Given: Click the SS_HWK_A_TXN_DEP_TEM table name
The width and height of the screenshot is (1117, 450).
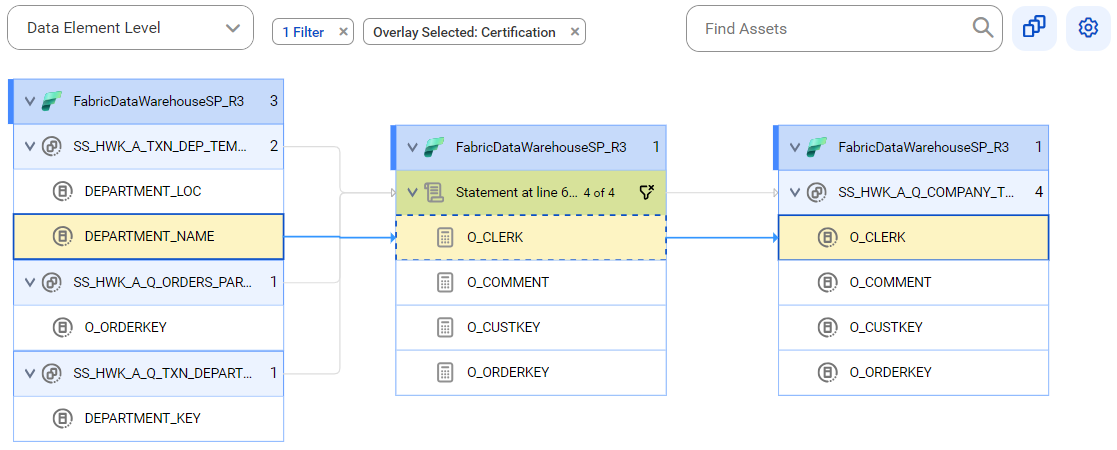Looking at the screenshot, I should point(160,147).
